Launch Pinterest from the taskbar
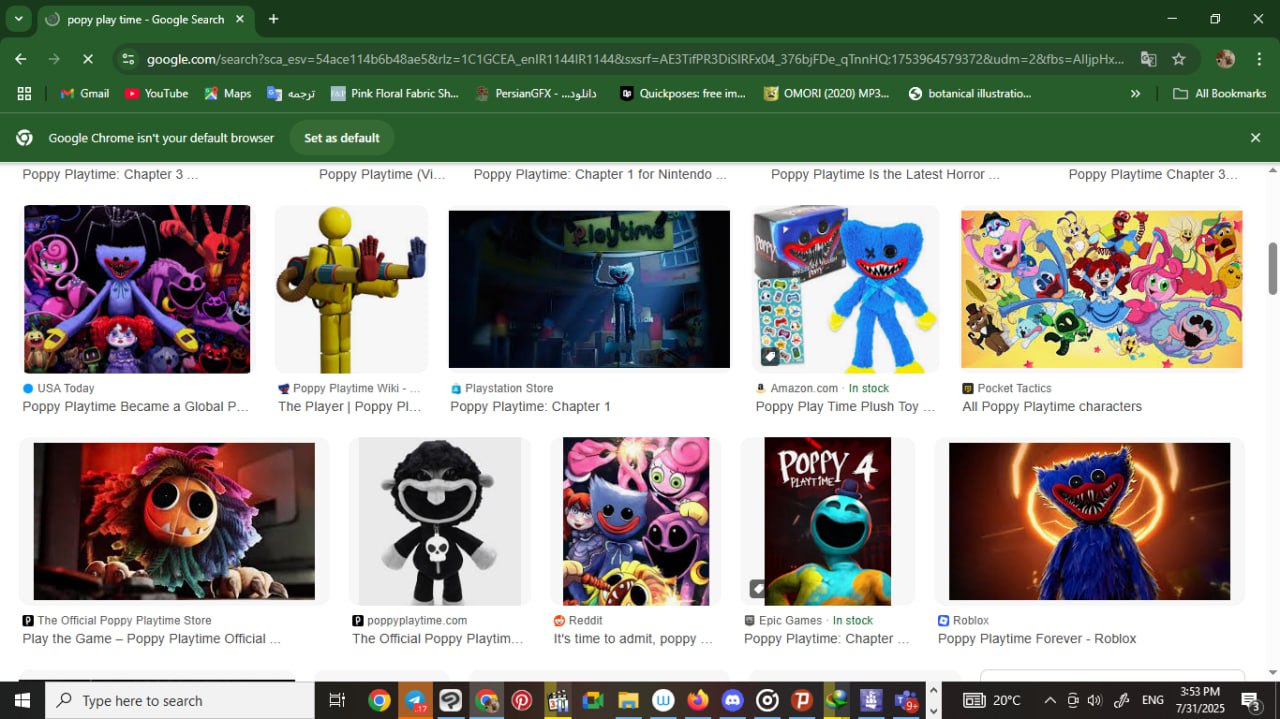 click(x=522, y=700)
